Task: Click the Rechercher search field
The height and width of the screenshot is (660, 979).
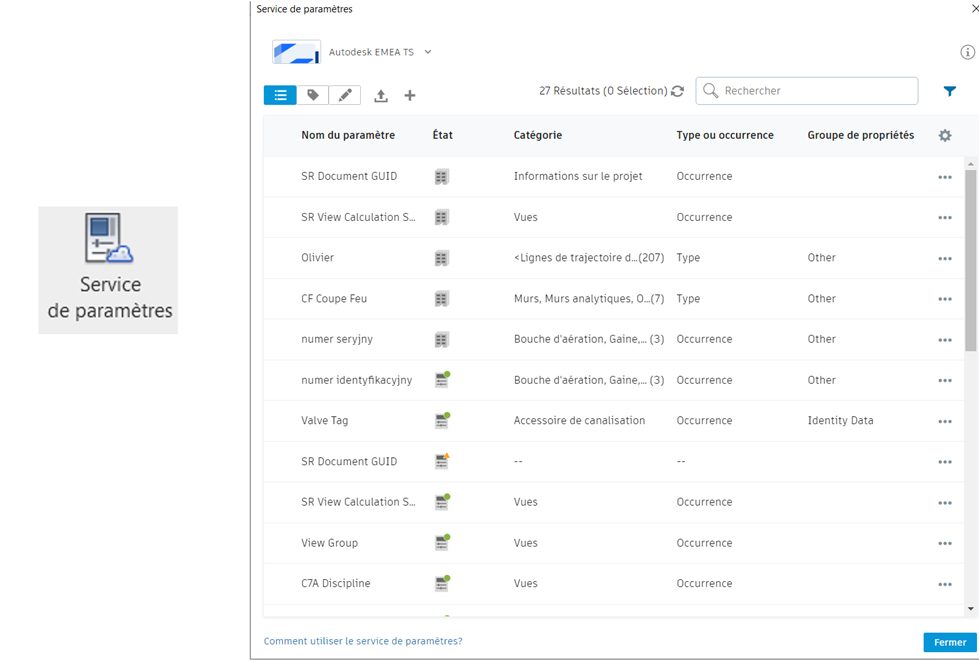Action: (807, 91)
